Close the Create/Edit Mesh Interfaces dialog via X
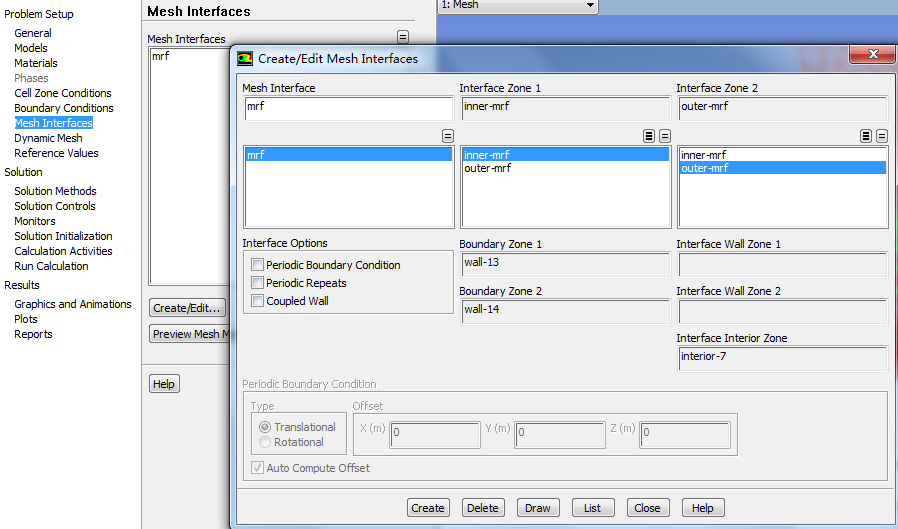 tap(872, 54)
